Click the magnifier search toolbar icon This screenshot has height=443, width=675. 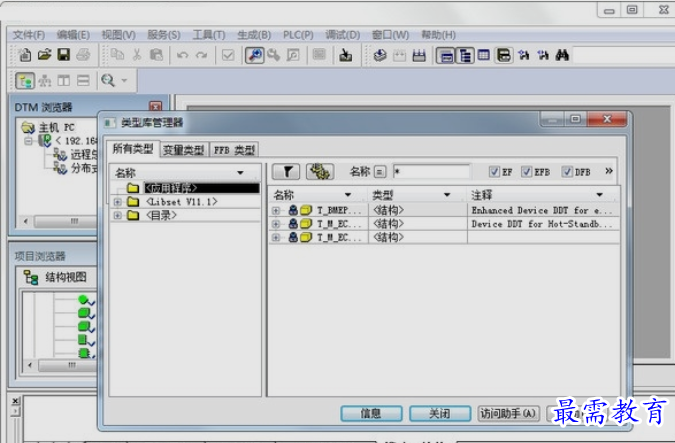point(254,55)
